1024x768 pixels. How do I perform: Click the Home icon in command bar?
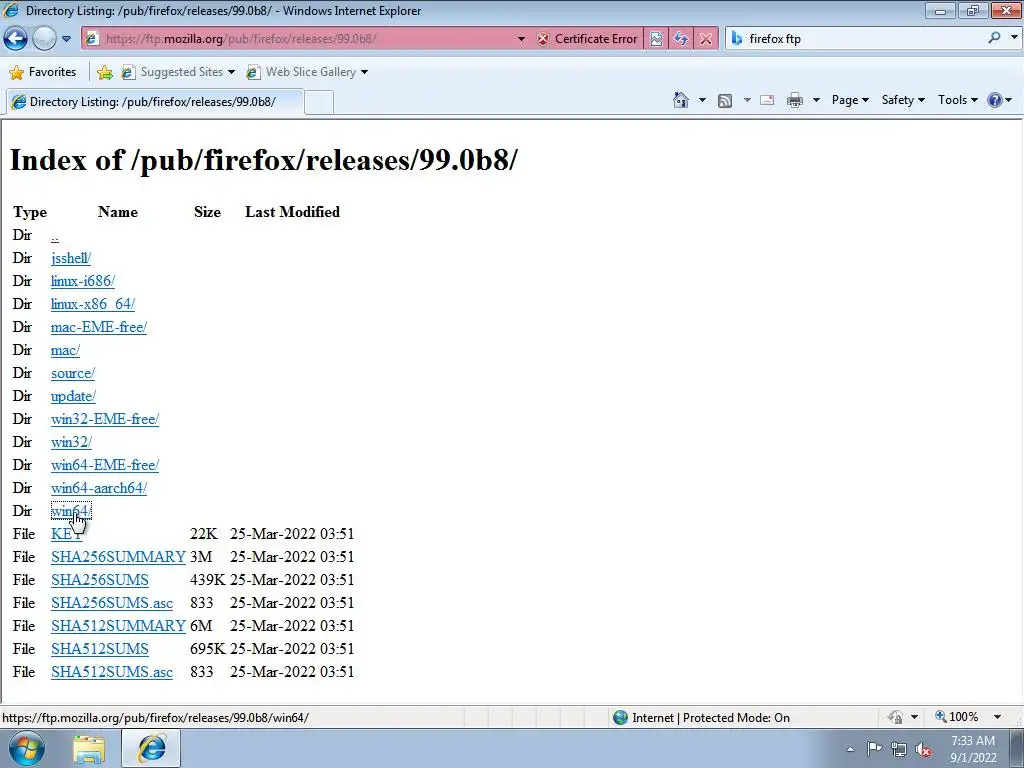pos(680,100)
